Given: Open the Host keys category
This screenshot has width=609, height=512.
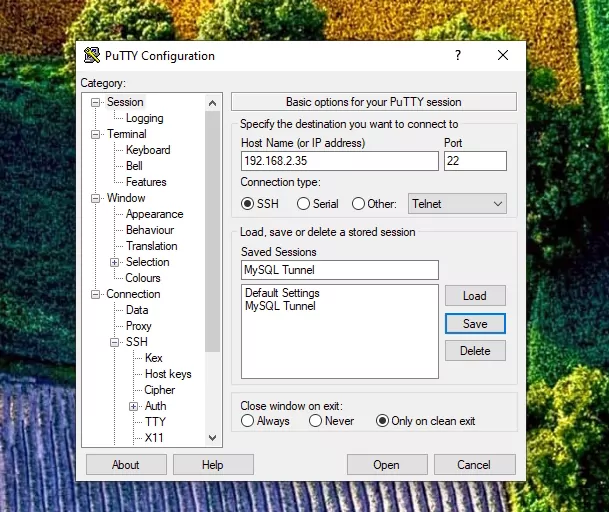Looking at the screenshot, I should pos(168,374).
